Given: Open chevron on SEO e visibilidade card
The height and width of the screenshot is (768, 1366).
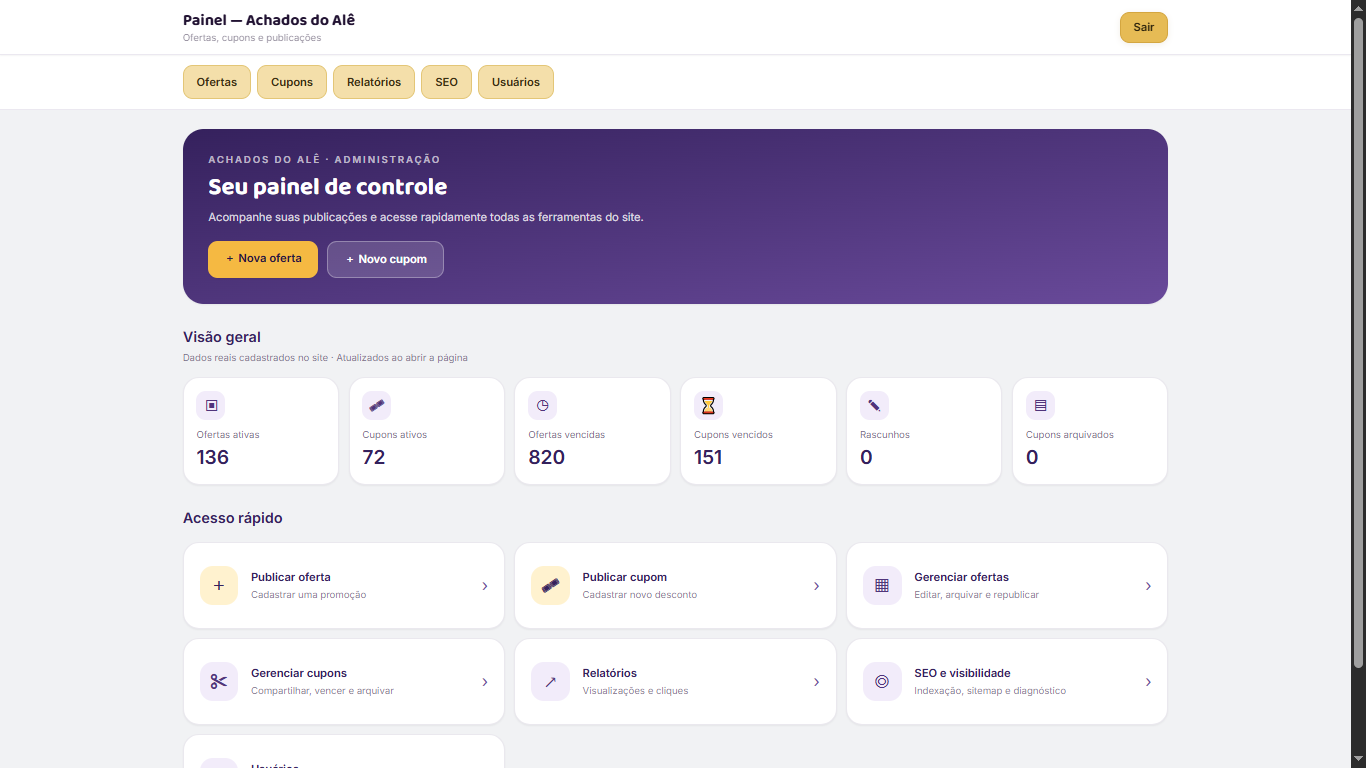Looking at the screenshot, I should pos(1148,682).
